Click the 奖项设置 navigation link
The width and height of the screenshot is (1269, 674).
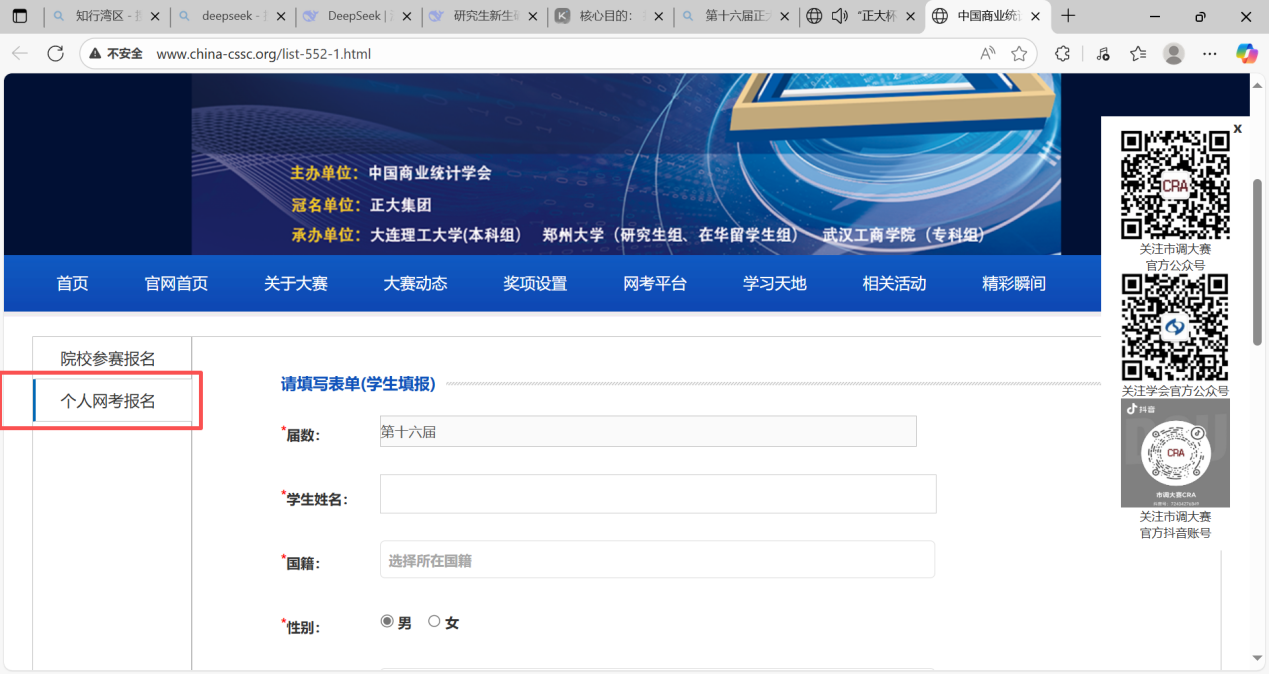(x=535, y=284)
